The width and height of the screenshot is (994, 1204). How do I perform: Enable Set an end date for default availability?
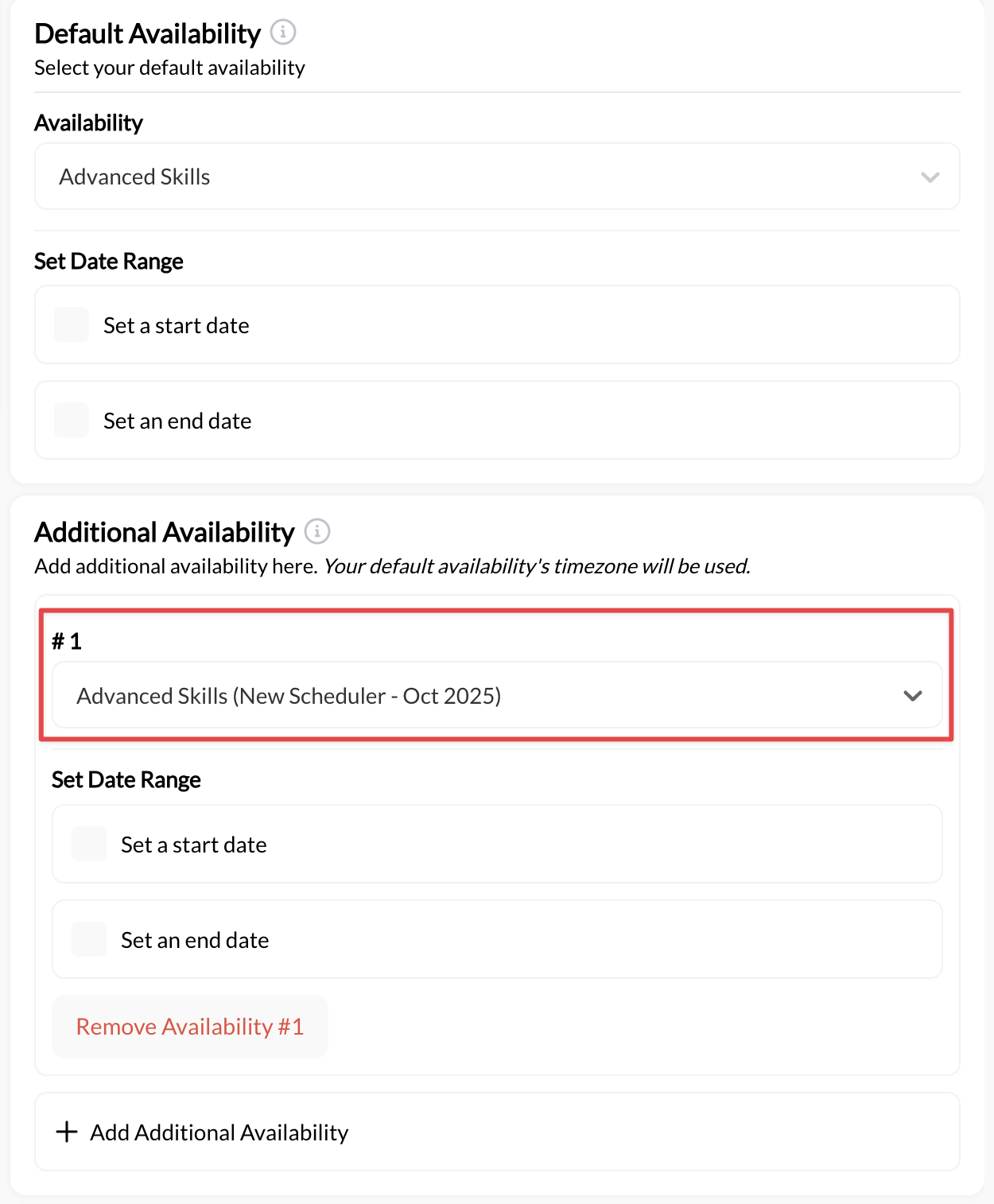click(71, 420)
